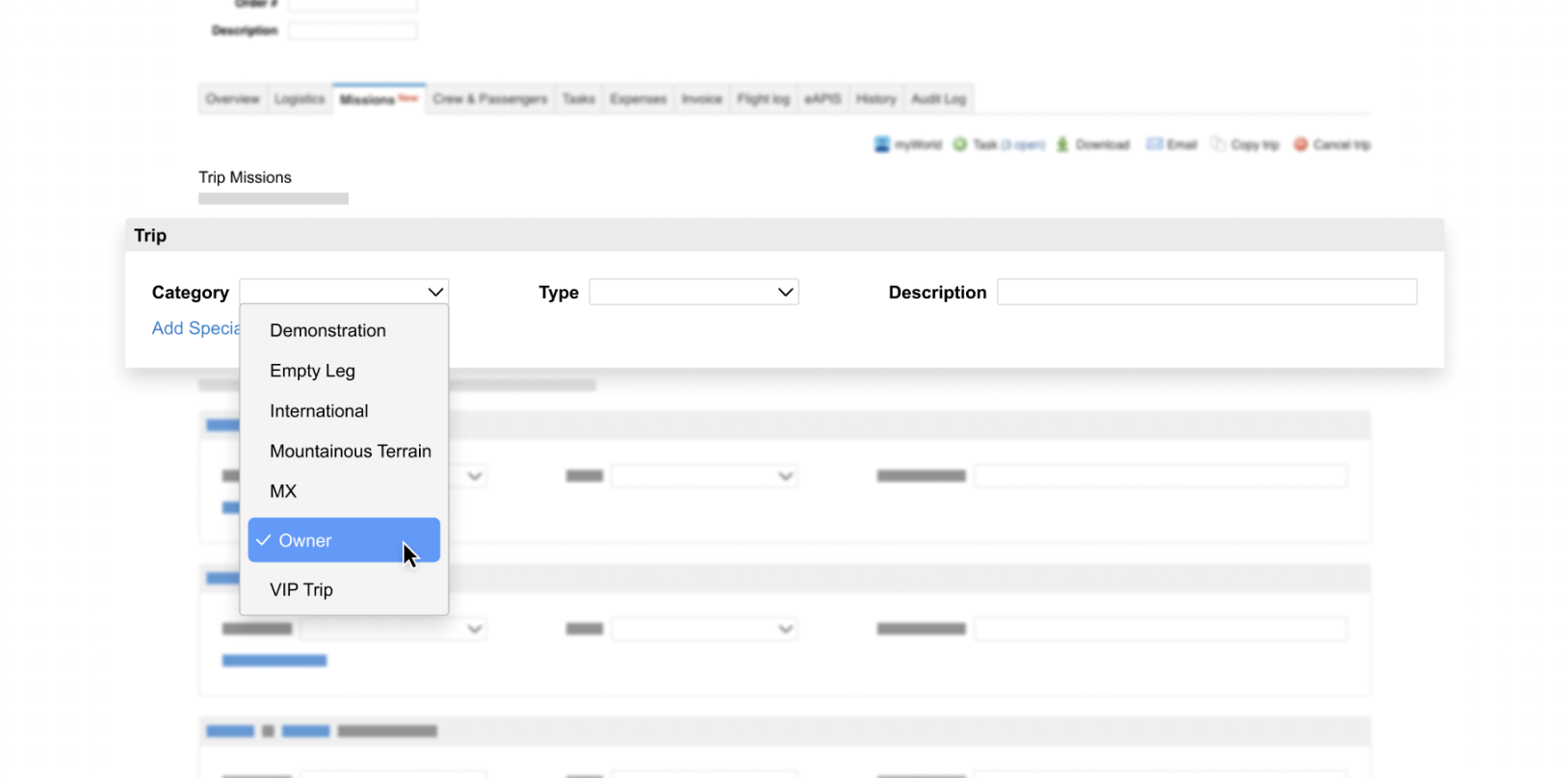Click the Add Special link

click(196, 328)
